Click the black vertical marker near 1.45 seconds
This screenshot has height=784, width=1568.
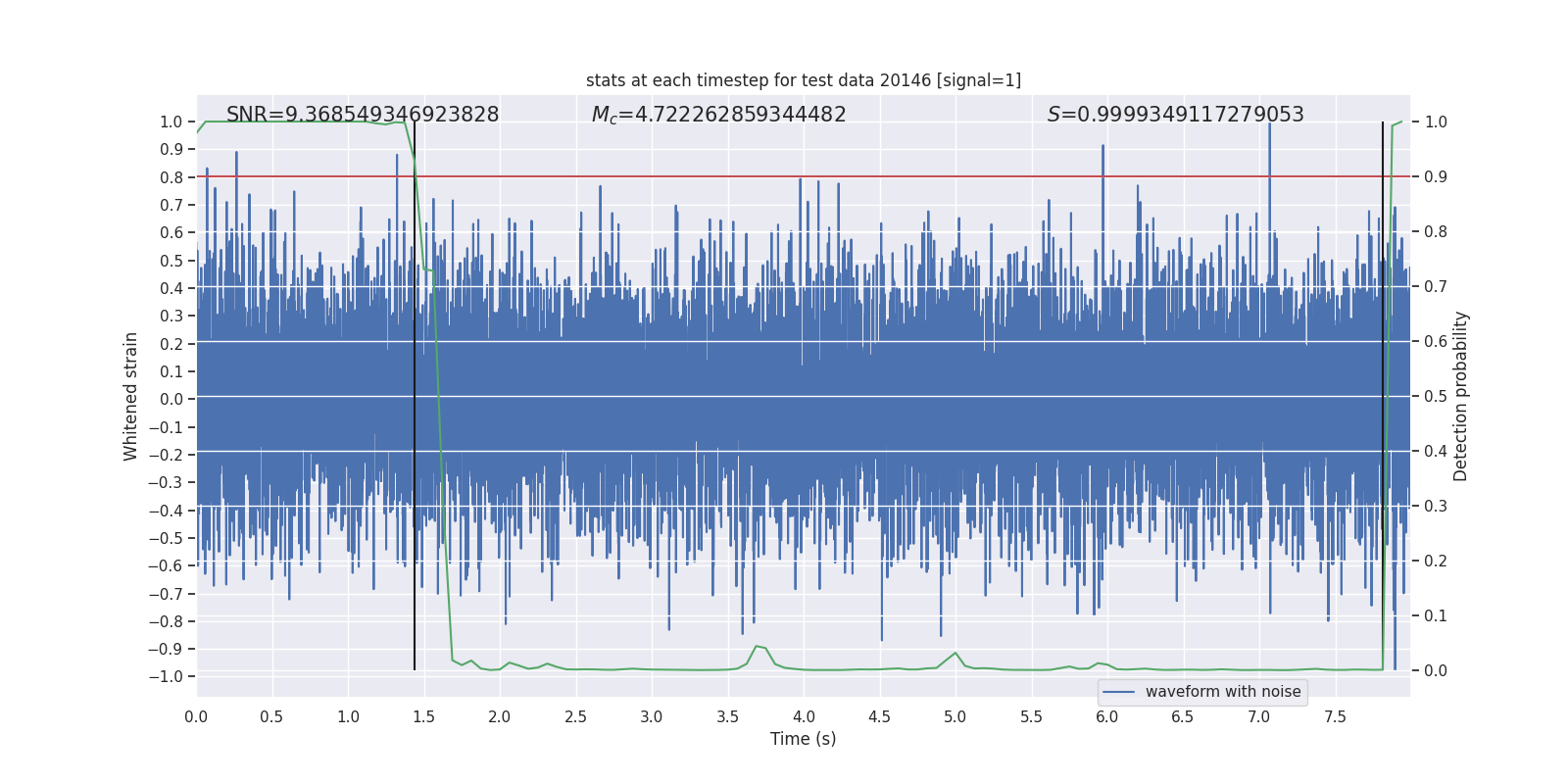pyautogui.click(x=415, y=396)
